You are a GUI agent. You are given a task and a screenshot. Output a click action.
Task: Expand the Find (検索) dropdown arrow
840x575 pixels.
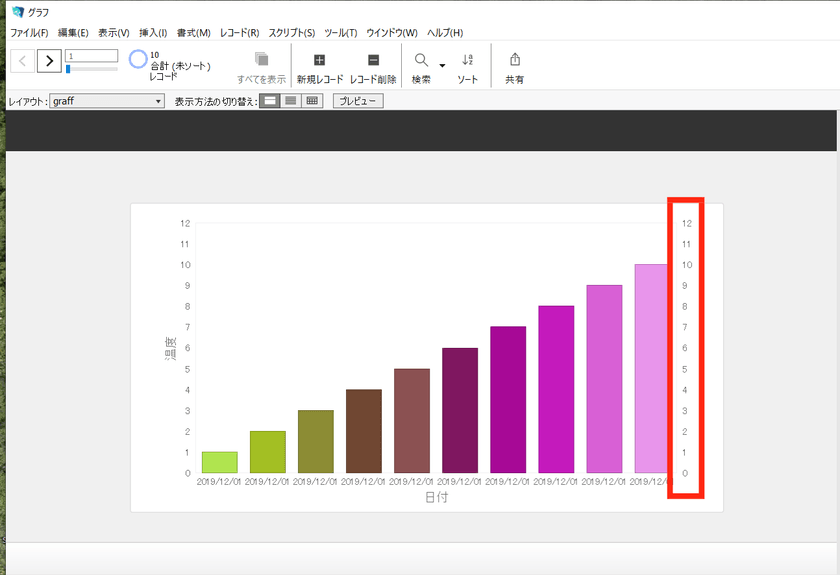pos(442,66)
